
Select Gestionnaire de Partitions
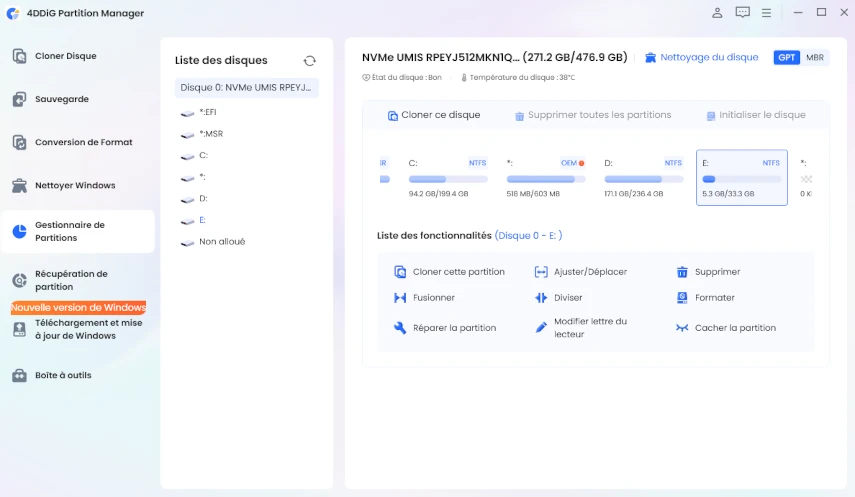click(x=78, y=231)
